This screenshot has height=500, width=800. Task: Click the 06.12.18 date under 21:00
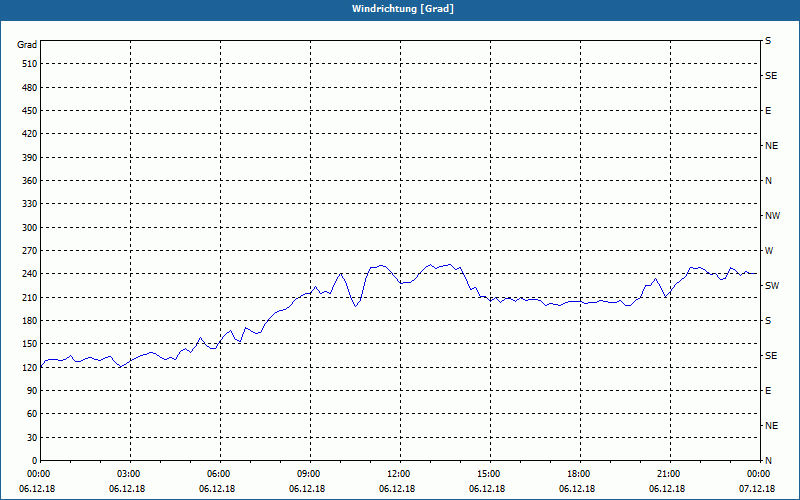[x=667, y=489]
